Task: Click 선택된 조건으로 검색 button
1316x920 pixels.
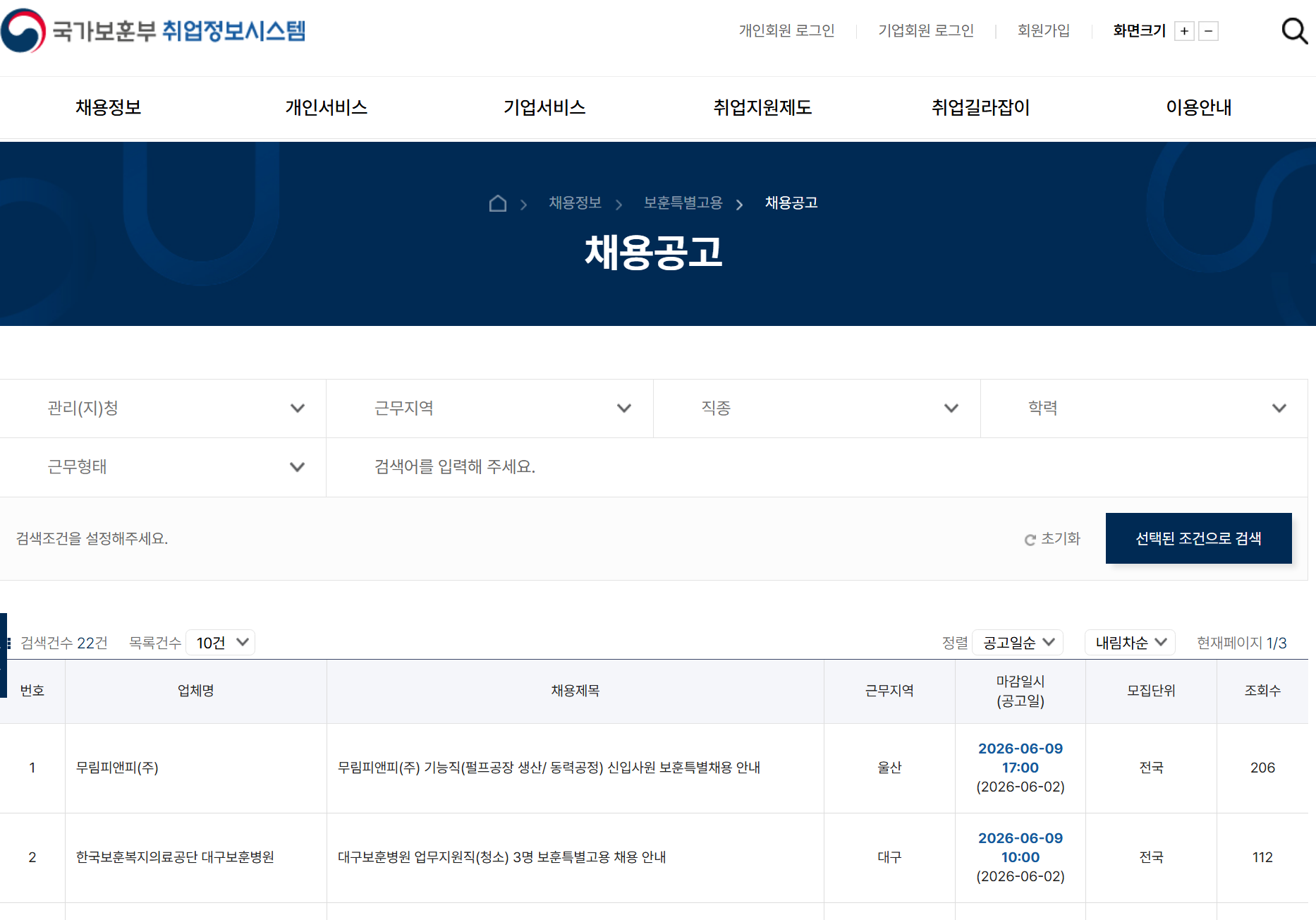Action: [1199, 538]
